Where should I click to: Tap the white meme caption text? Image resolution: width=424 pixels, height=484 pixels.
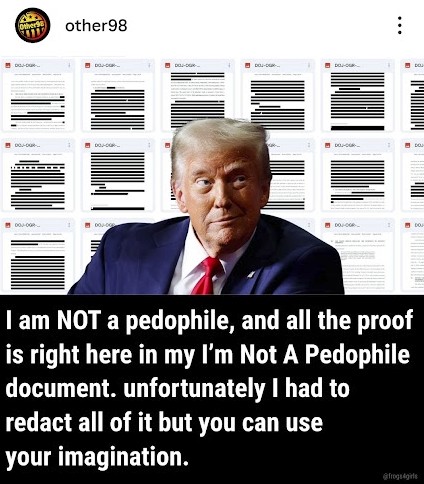point(208,388)
